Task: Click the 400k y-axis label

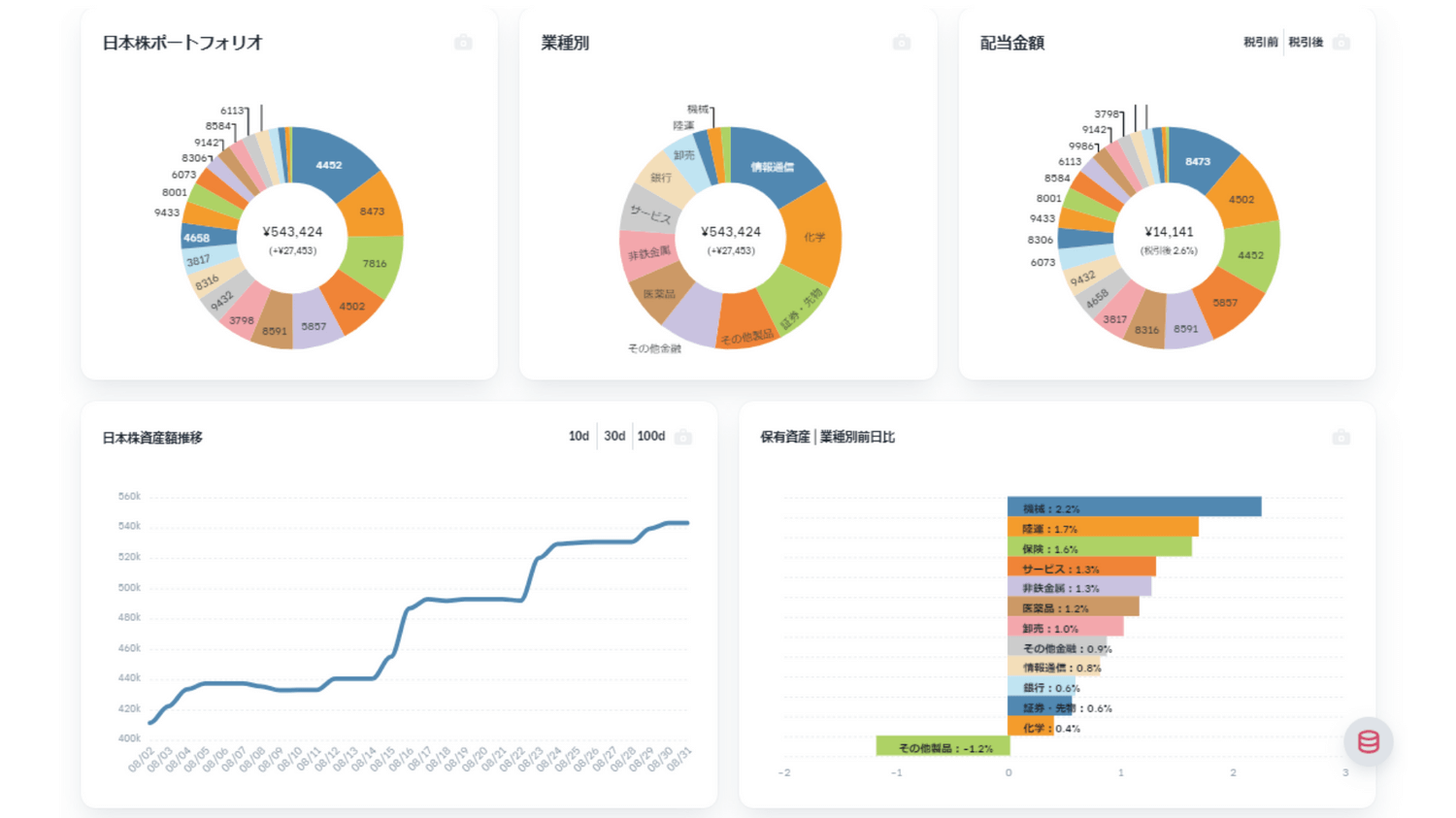Action: click(129, 738)
